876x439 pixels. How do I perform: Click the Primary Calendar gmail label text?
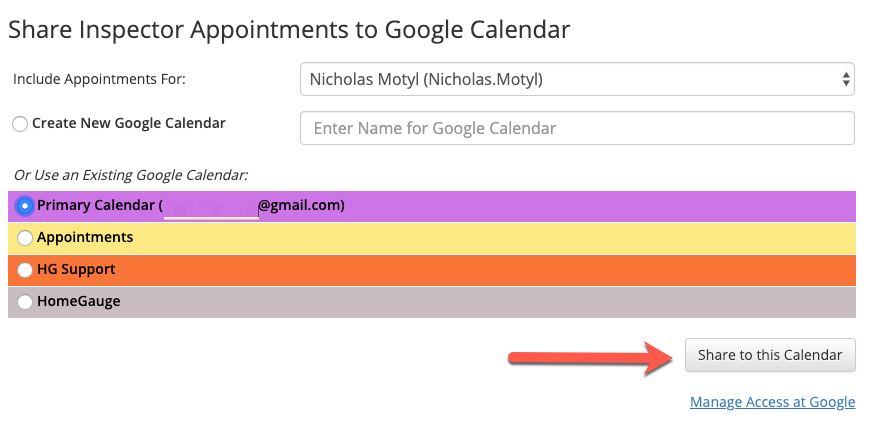190,206
